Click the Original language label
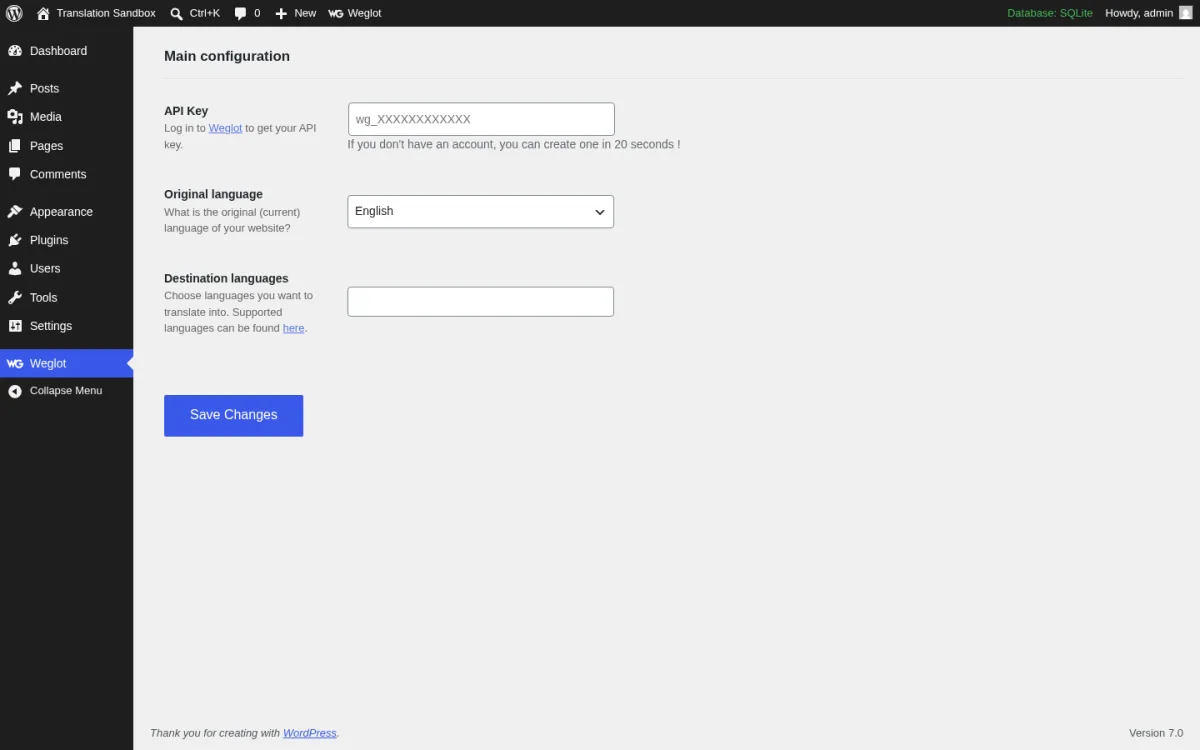The width and height of the screenshot is (1200, 750). [213, 194]
